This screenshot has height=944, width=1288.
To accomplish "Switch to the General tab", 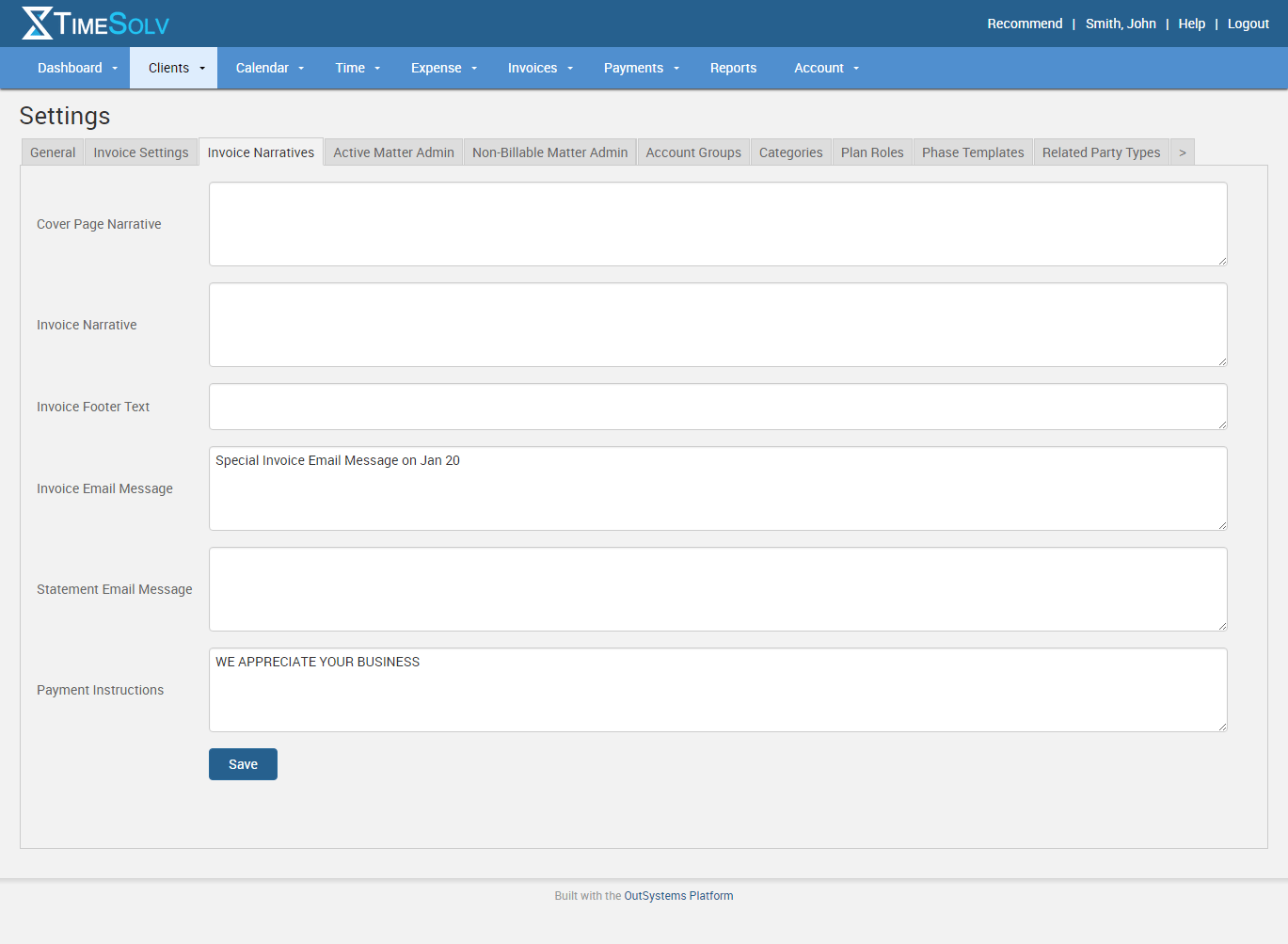I will [x=52, y=152].
